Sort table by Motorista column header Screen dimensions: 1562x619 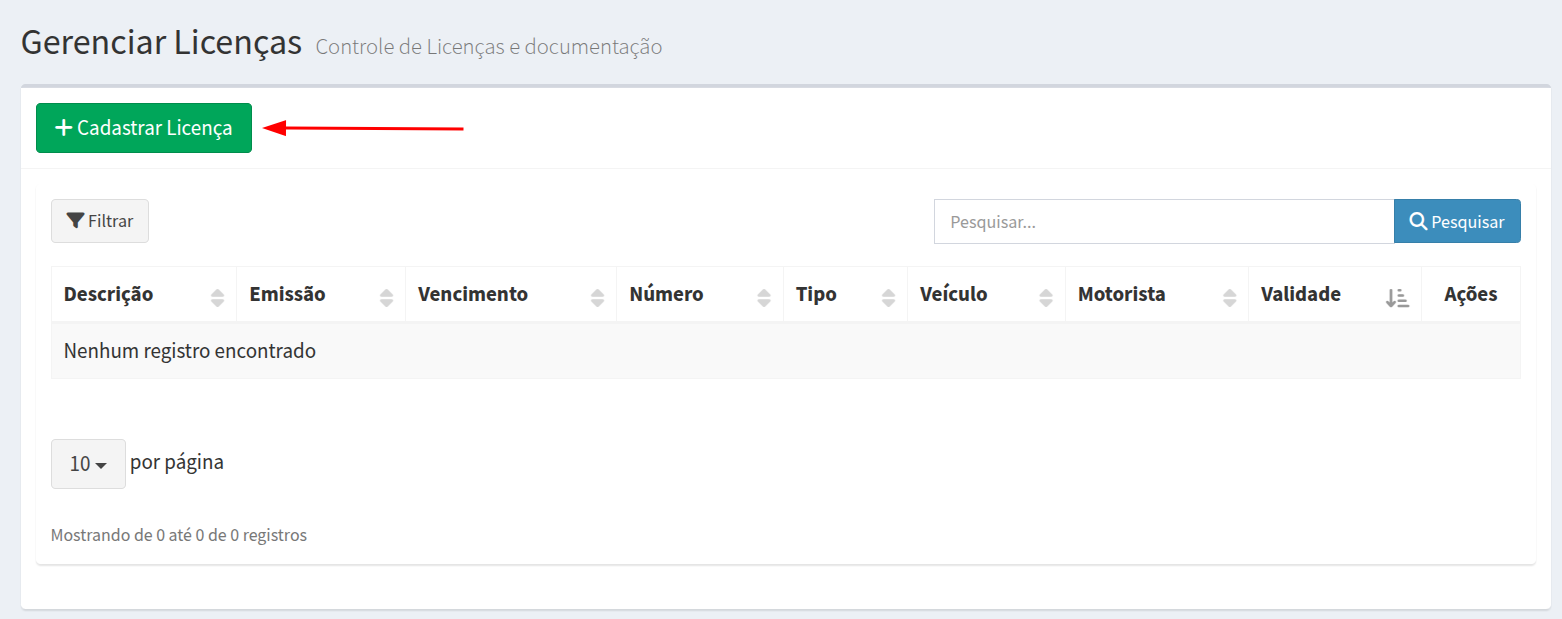(1121, 295)
